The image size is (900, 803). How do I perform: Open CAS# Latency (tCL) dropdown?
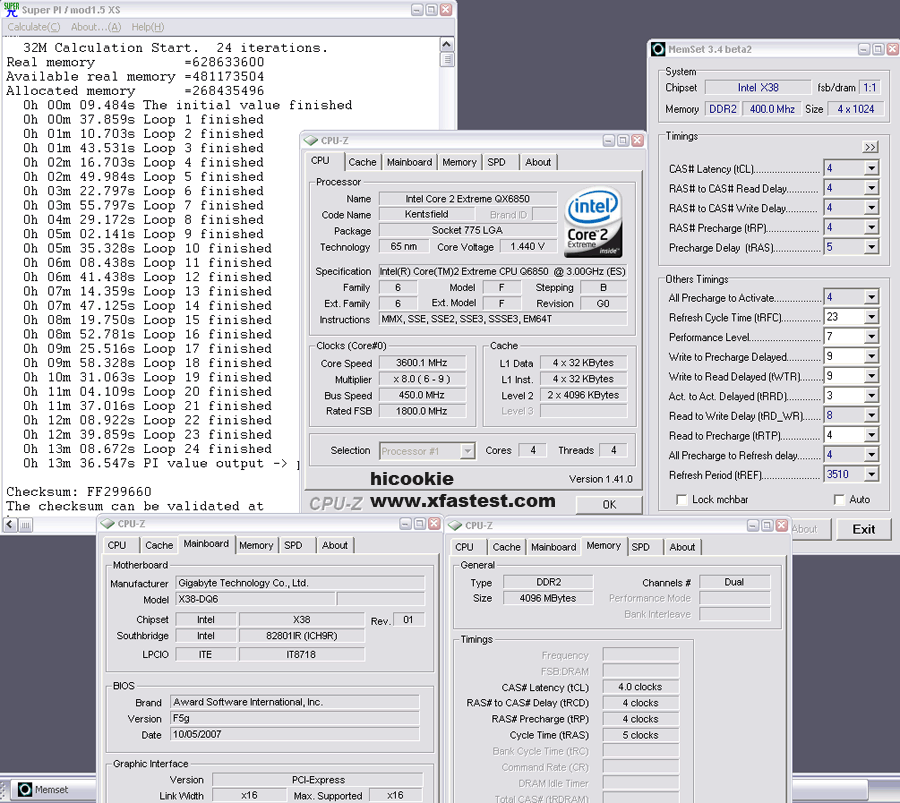[871, 168]
